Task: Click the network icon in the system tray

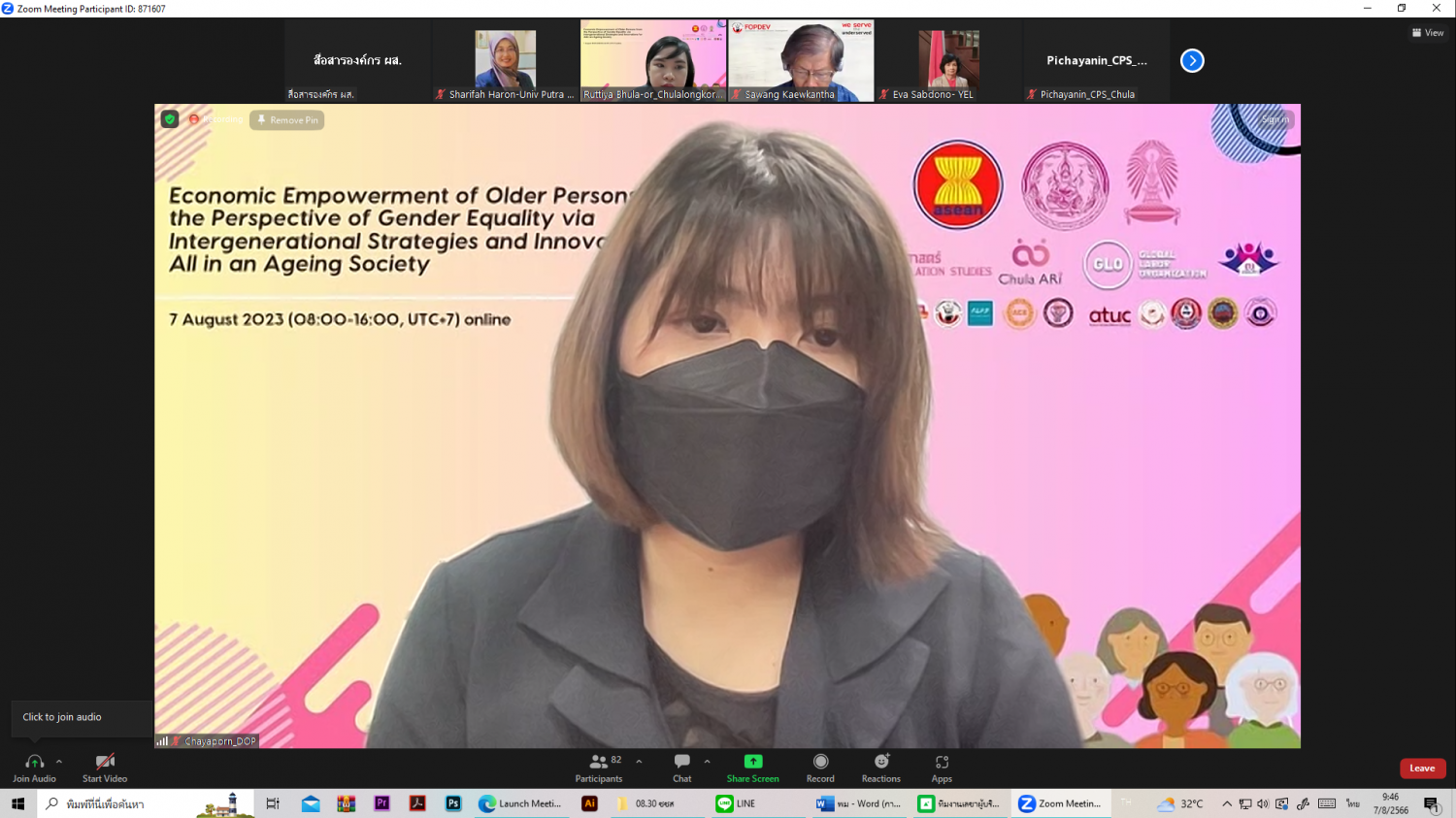Action: click(x=1245, y=803)
